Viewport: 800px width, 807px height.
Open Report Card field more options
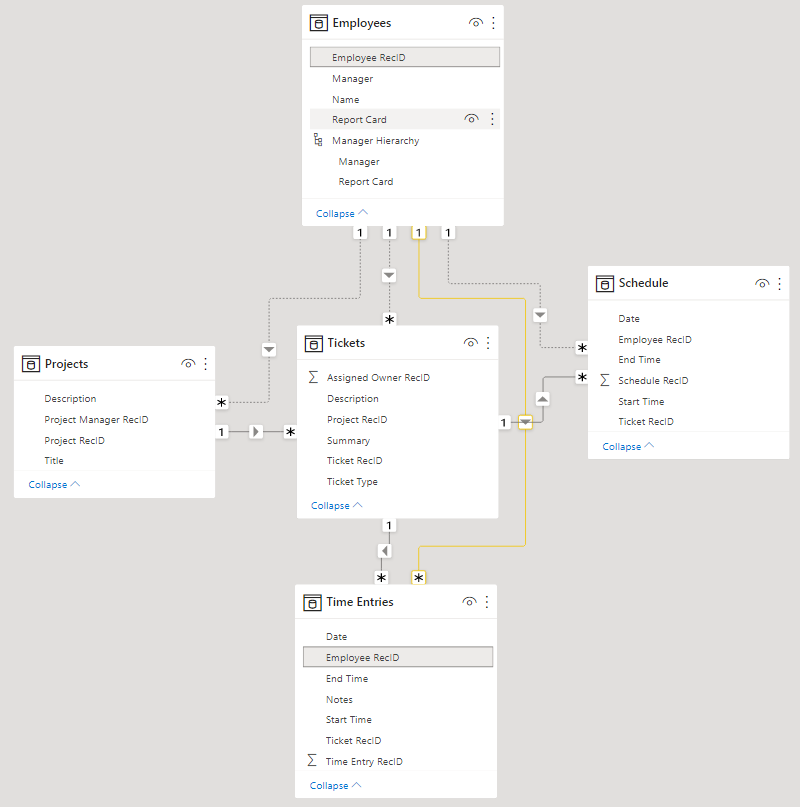tap(492, 119)
